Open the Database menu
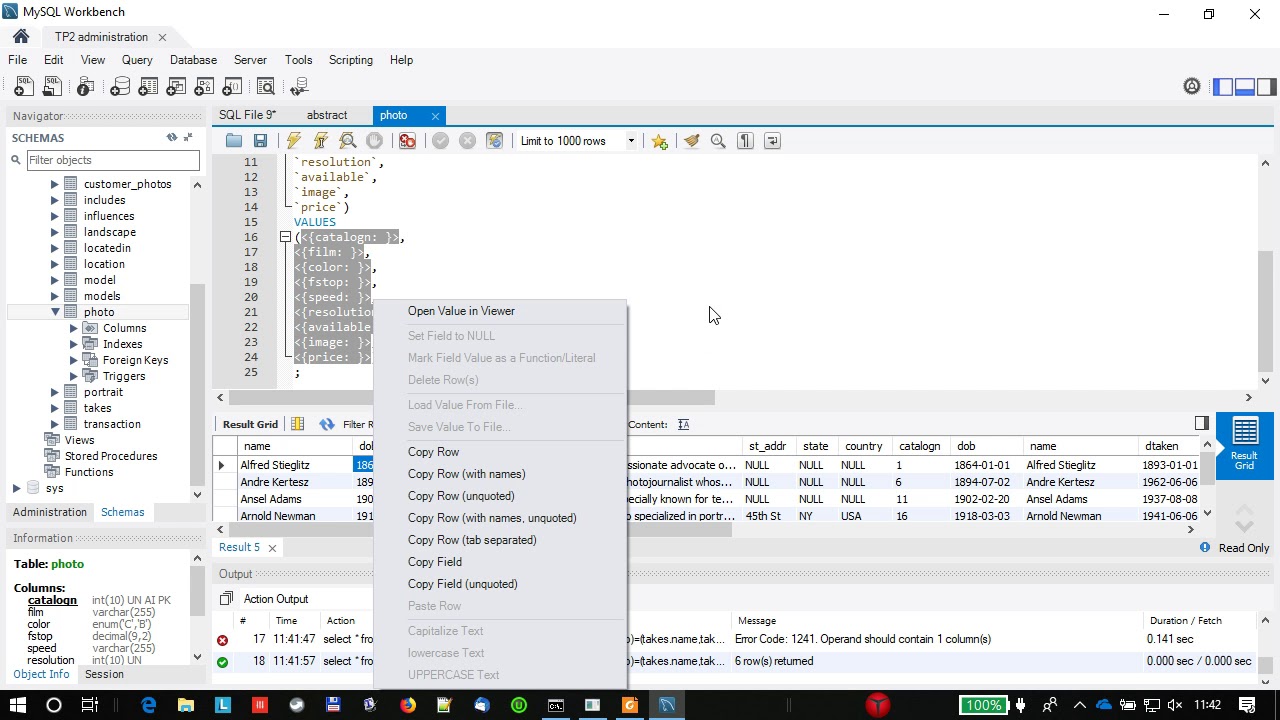1280x720 pixels. [193, 60]
